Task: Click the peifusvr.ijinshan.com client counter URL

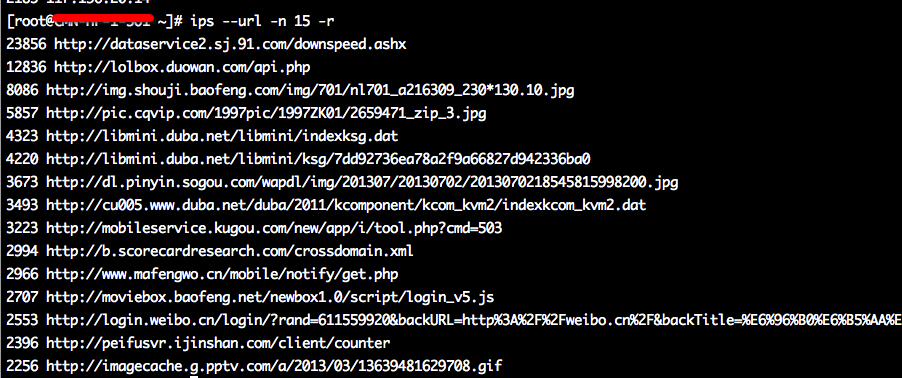Action: click(x=218, y=344)
